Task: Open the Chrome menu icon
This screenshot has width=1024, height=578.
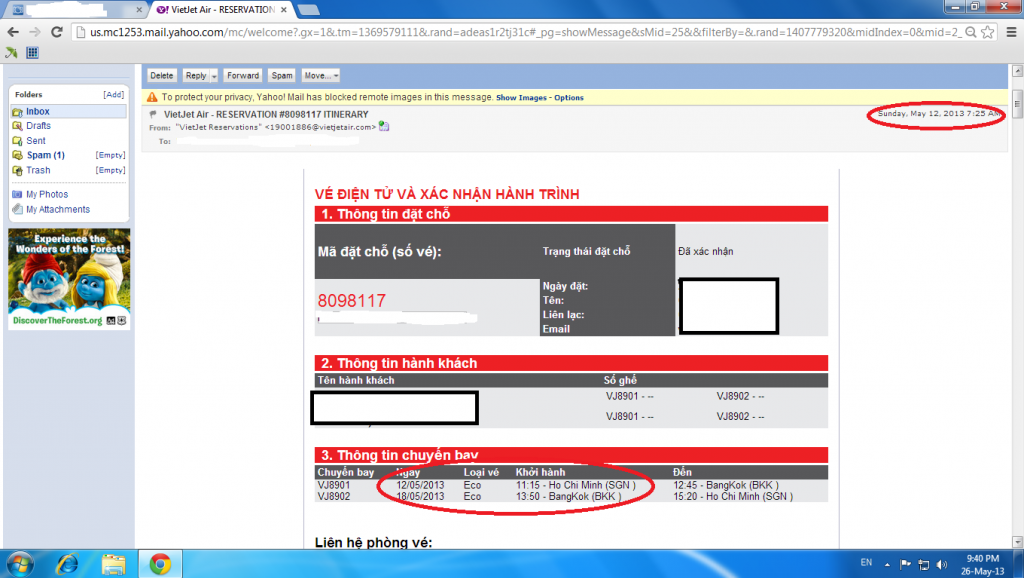Action: [1011, 32]
